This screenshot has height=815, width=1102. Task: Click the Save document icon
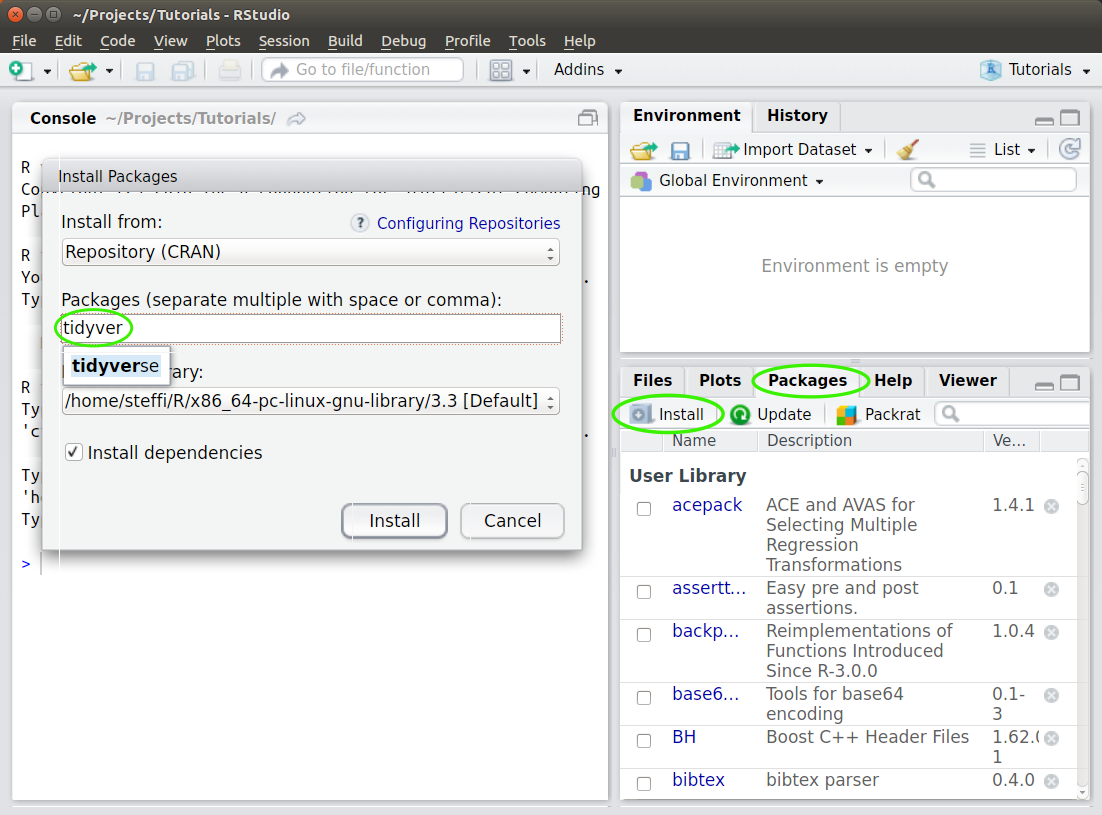pos(145,70)
